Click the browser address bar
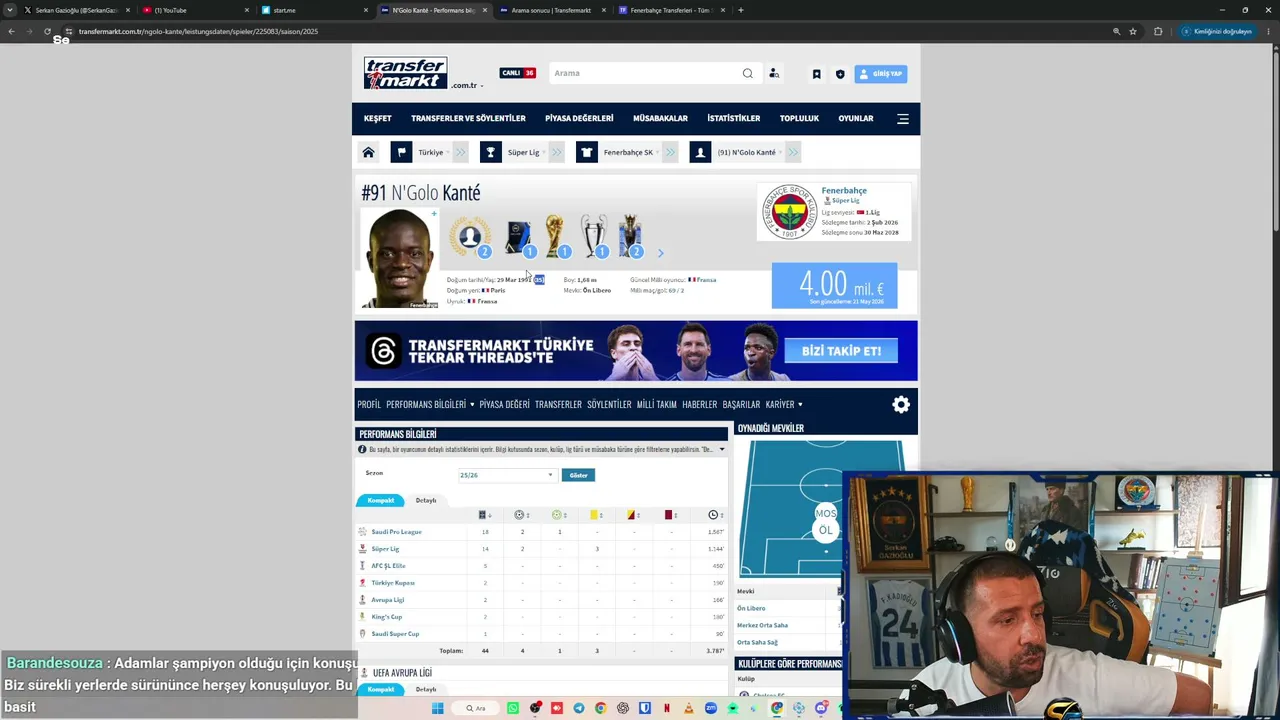The image size is (1280, 720). tap(590, 31)
